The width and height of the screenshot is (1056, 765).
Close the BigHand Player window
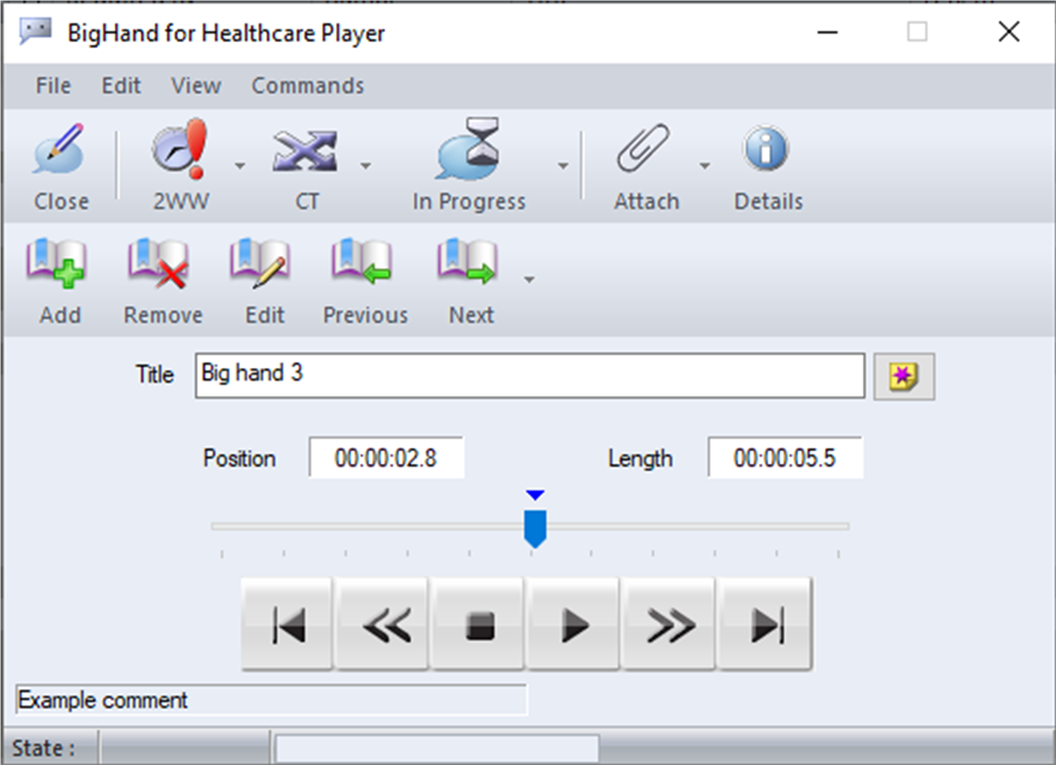pos(1009,32)
